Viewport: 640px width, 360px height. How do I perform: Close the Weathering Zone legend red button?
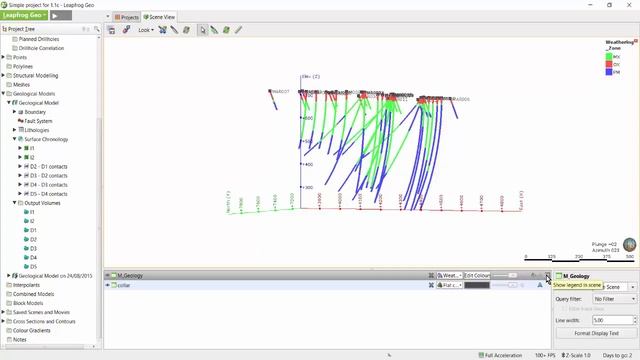pyautogui.click(x=636, y=41)
